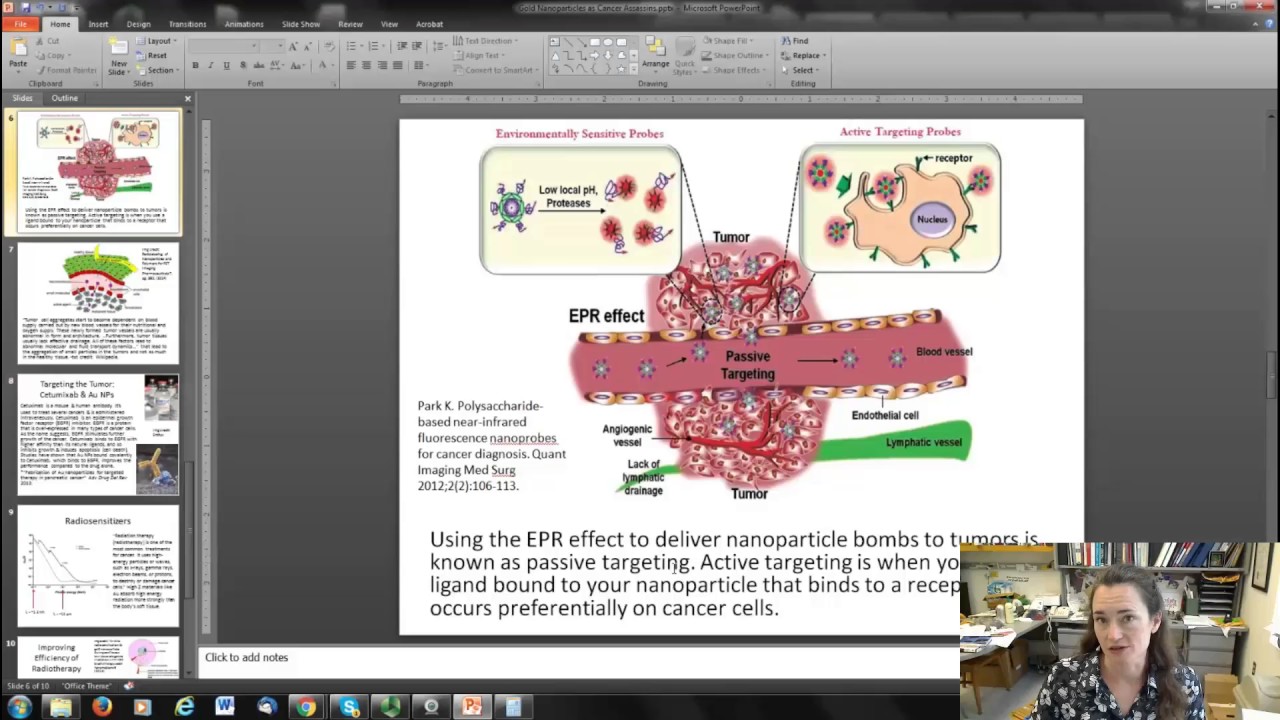The width and height of the screenshot is (1280, 720).
Task: Toggle Strikethrough formatting
Action: pos(257,65)
